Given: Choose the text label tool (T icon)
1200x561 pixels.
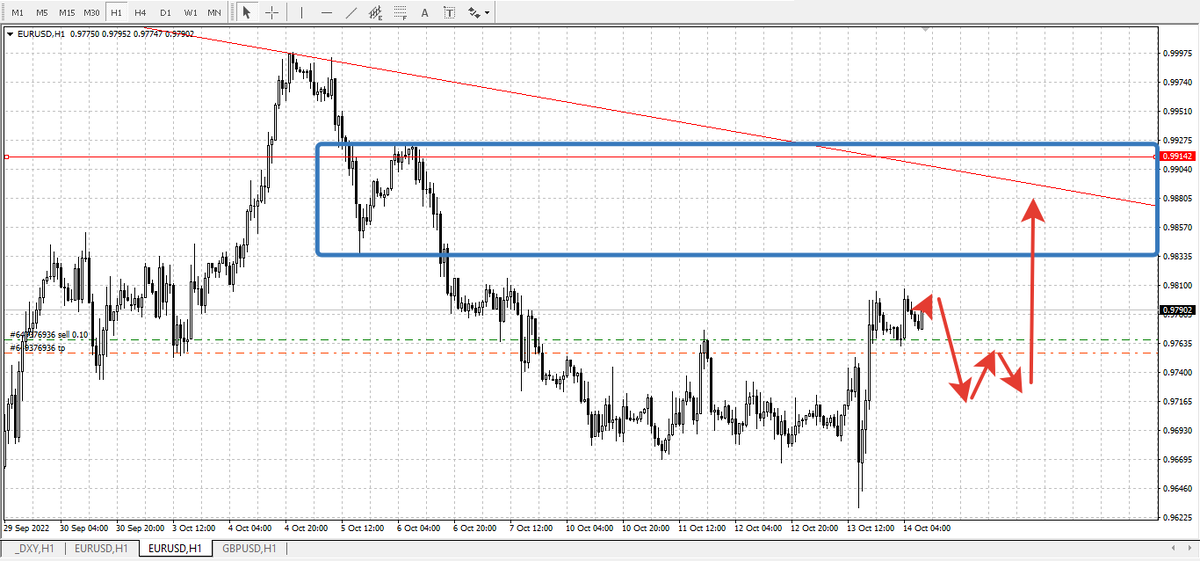Looking at the screenshot, I should click(x=449, y=13).
